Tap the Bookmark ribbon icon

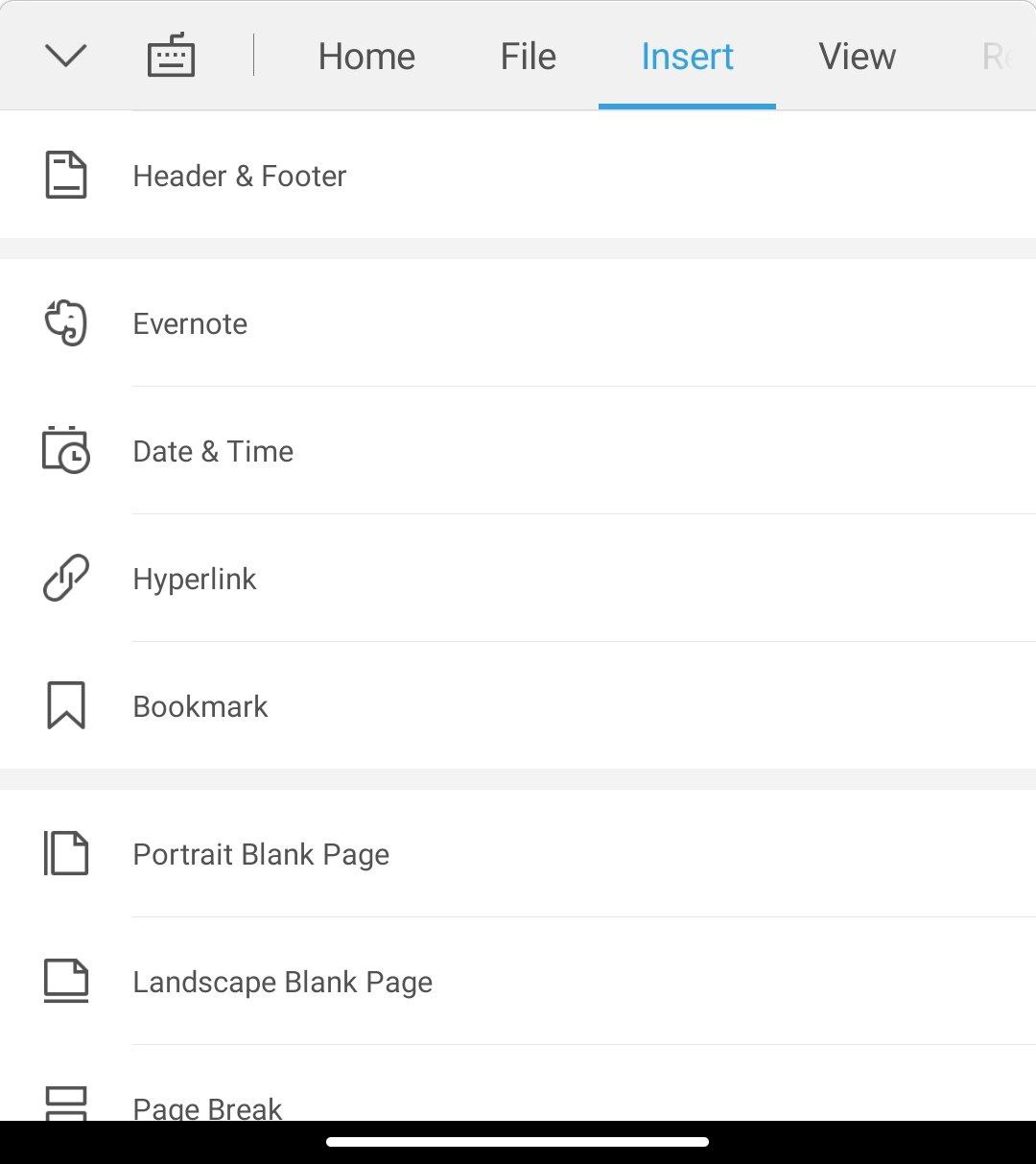66,705
